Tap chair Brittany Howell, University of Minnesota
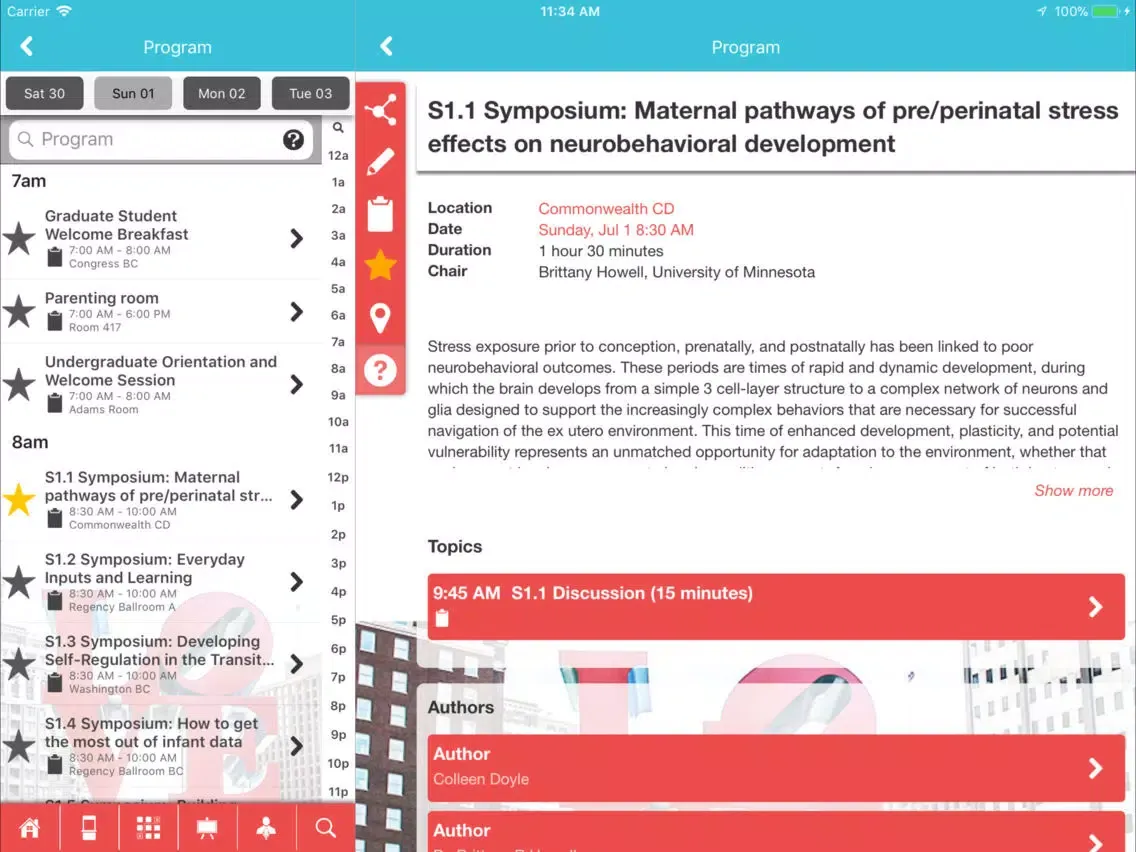The height and width of the screenshot is (852, 1136). (x=677, y=272)
